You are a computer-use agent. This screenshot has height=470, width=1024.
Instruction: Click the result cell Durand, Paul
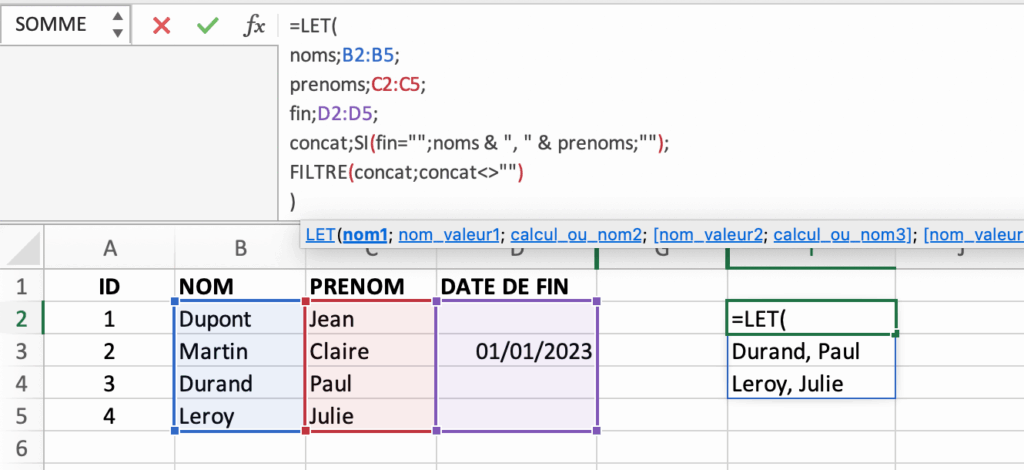coord(811,352)
